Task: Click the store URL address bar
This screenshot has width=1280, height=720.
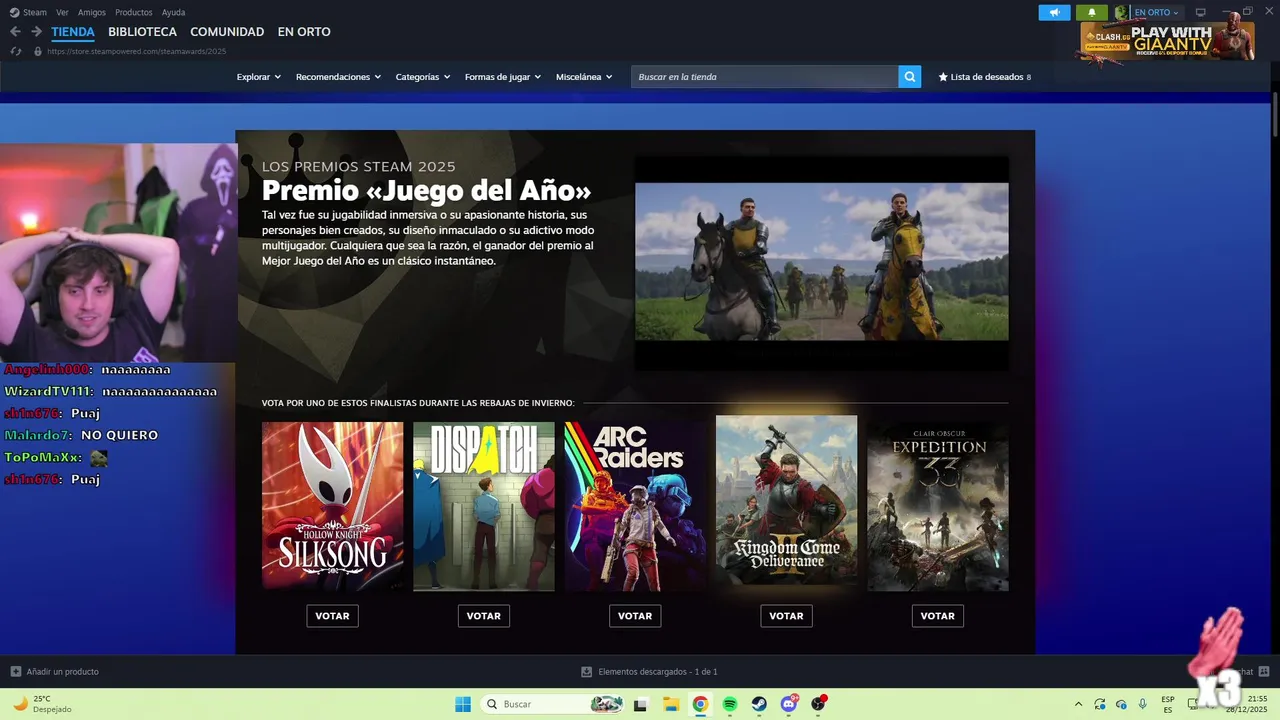Action: click(136, 51)
